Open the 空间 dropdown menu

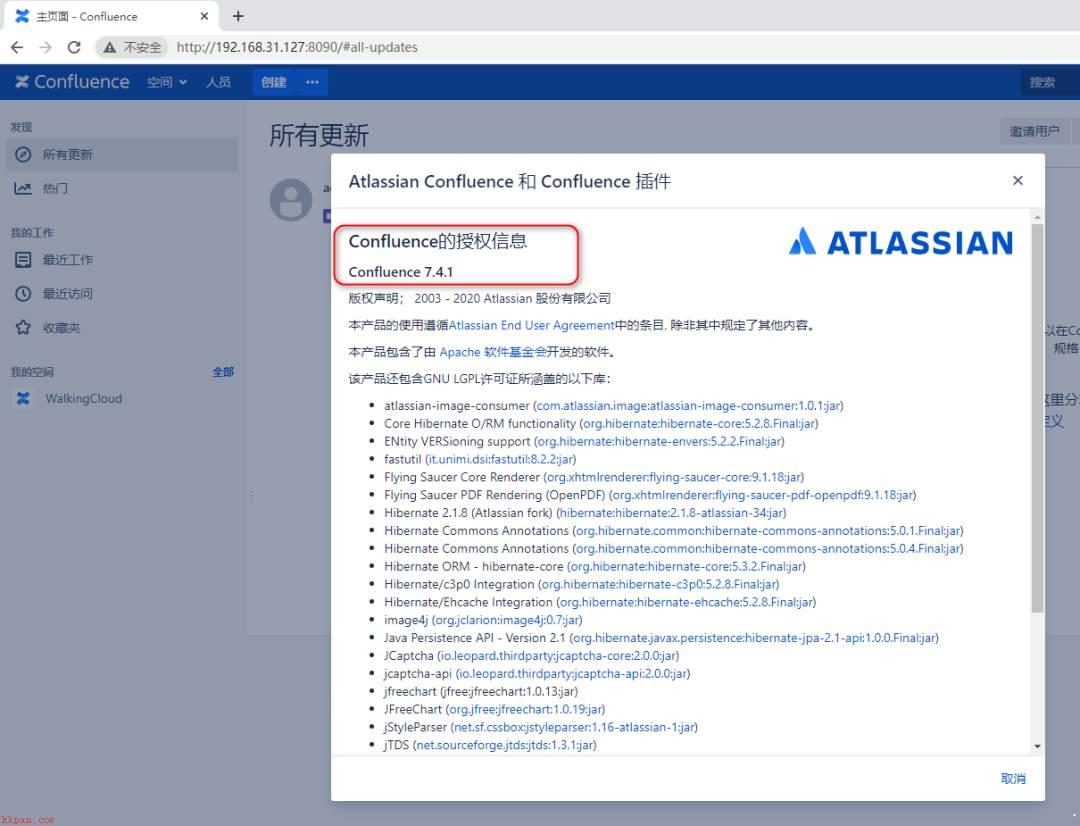(167, 82)
